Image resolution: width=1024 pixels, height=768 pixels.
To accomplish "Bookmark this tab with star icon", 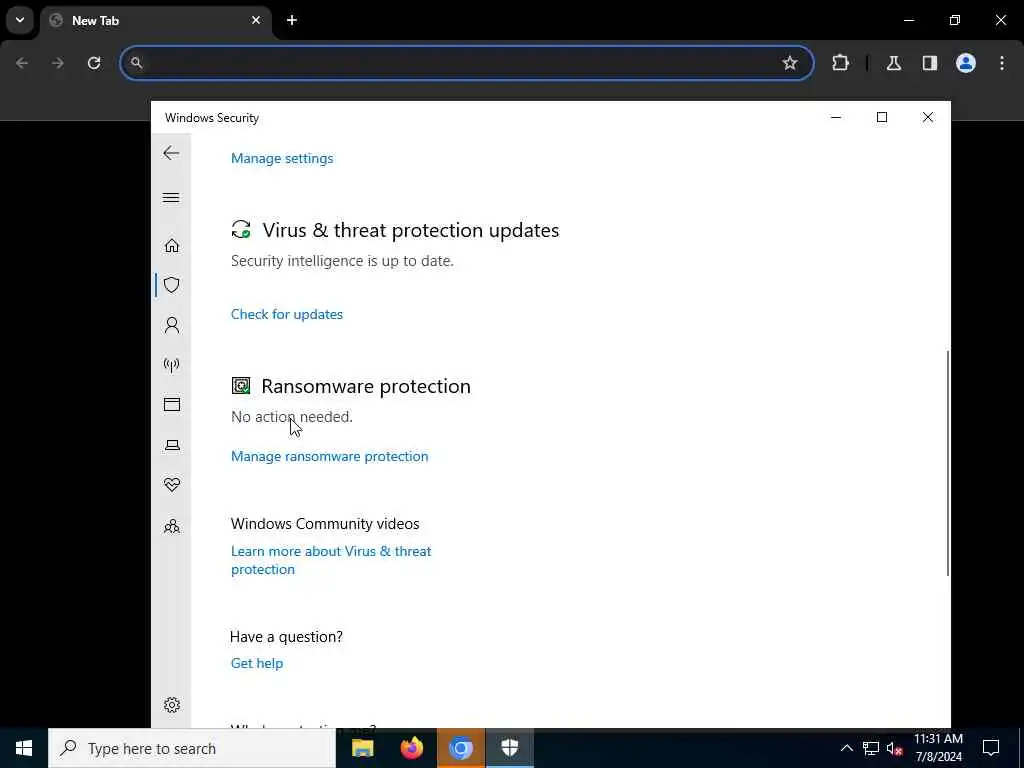I will pos(790,63).
